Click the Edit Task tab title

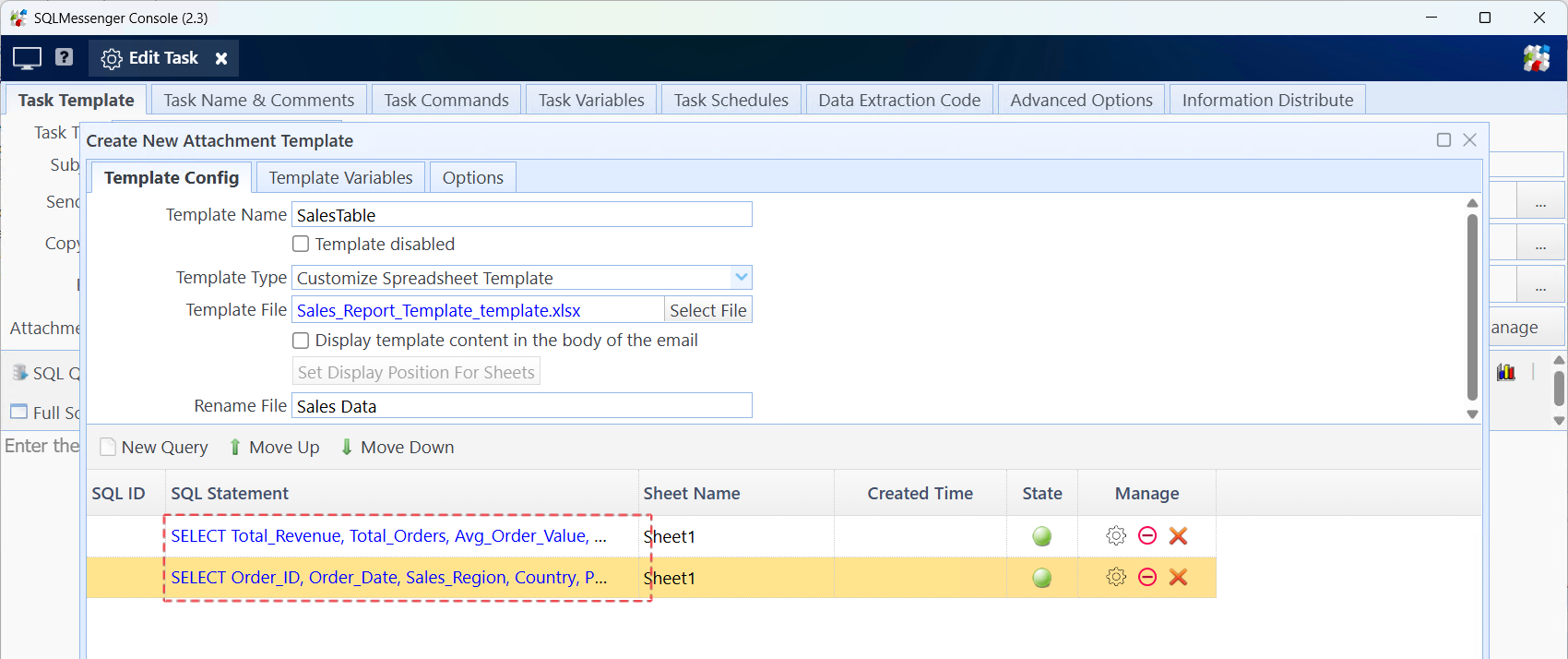coord(163,57)
